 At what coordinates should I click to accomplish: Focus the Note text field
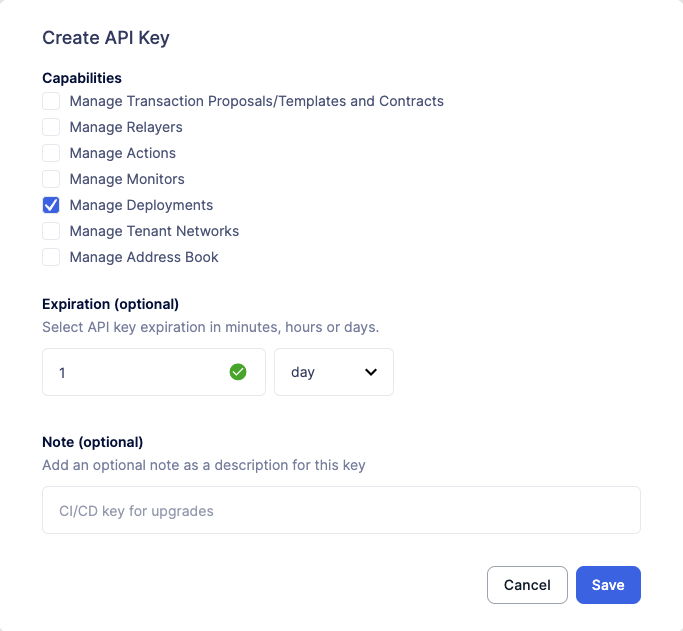click(341, 510)
